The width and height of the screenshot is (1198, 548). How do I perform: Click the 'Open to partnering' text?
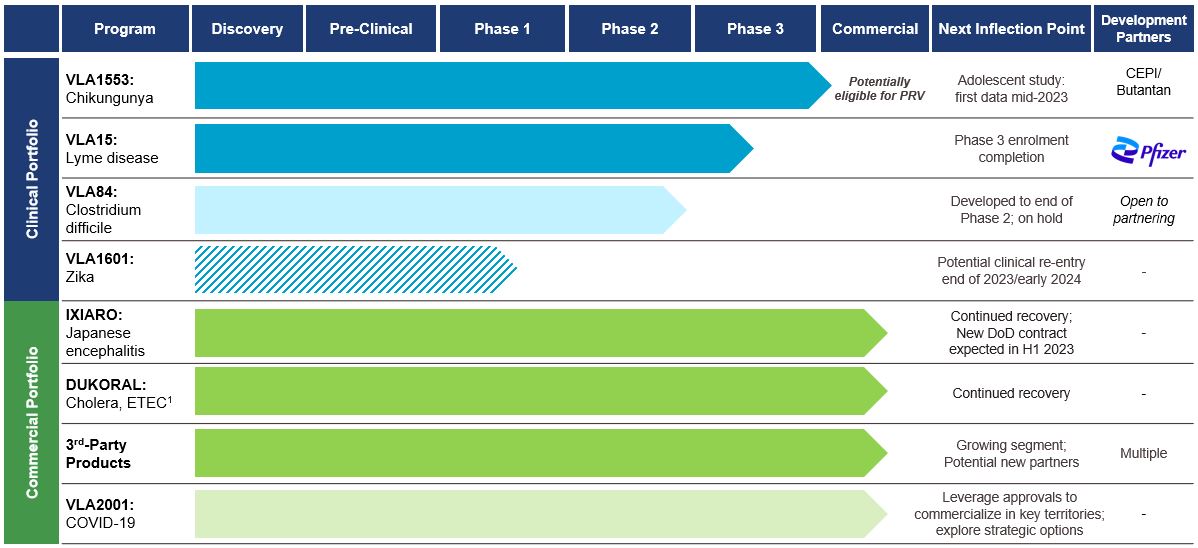(x=1143, y=209)
